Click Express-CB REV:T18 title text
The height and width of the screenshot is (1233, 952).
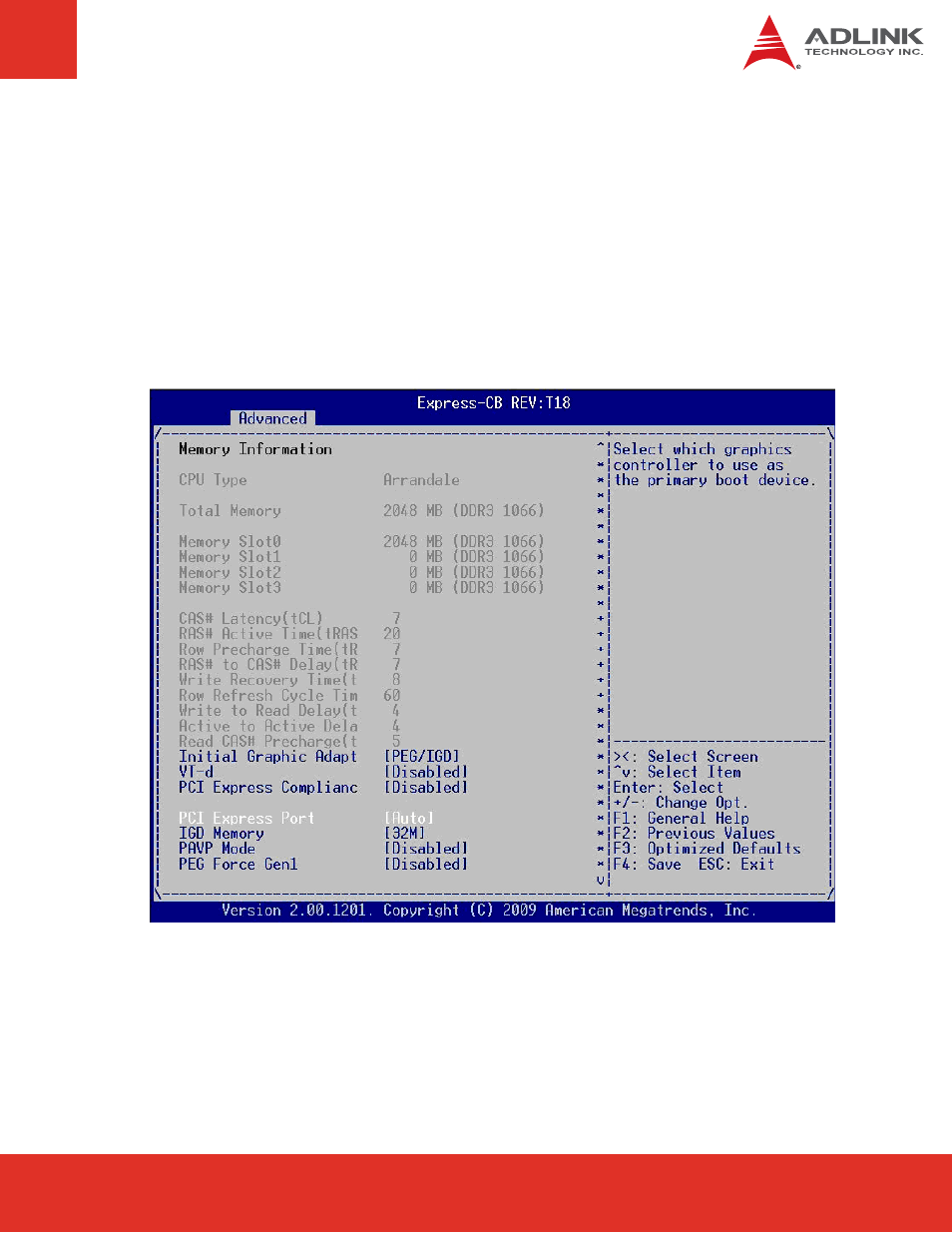click(x=494, y=403)
